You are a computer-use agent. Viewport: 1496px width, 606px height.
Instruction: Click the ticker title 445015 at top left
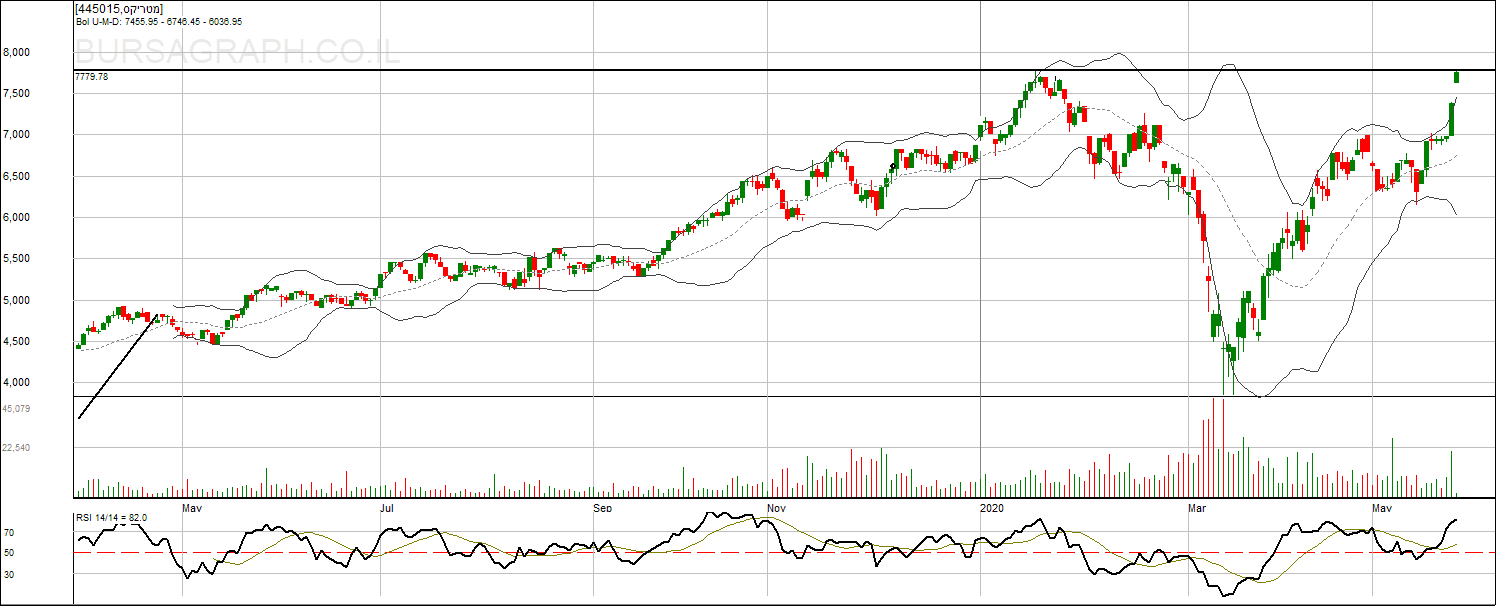pos(119,9)
